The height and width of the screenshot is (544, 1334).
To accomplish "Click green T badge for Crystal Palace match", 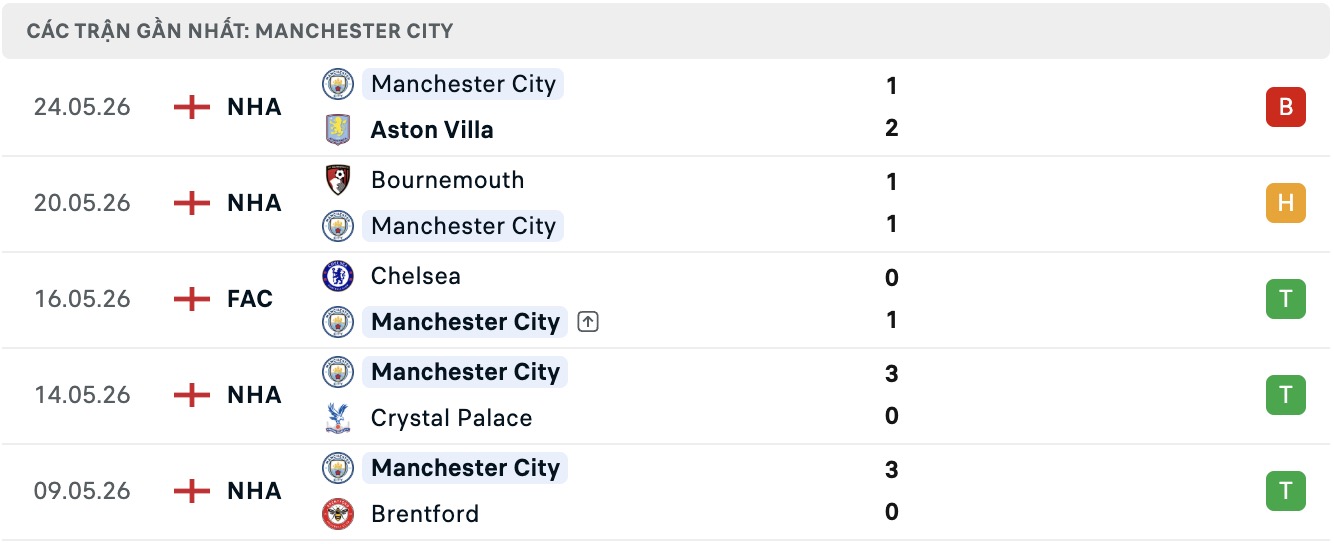I will coord(1286,395).
